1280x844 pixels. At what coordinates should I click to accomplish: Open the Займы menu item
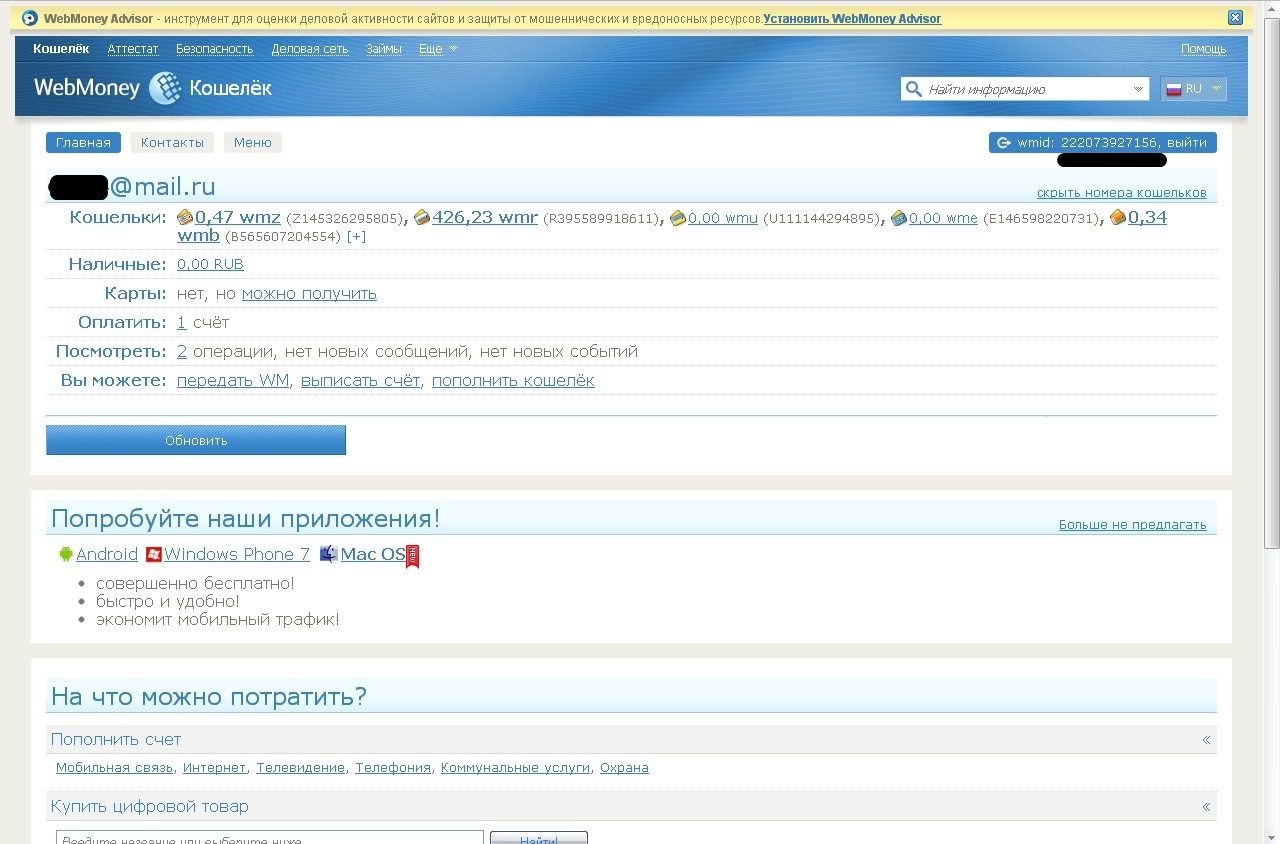384,49
